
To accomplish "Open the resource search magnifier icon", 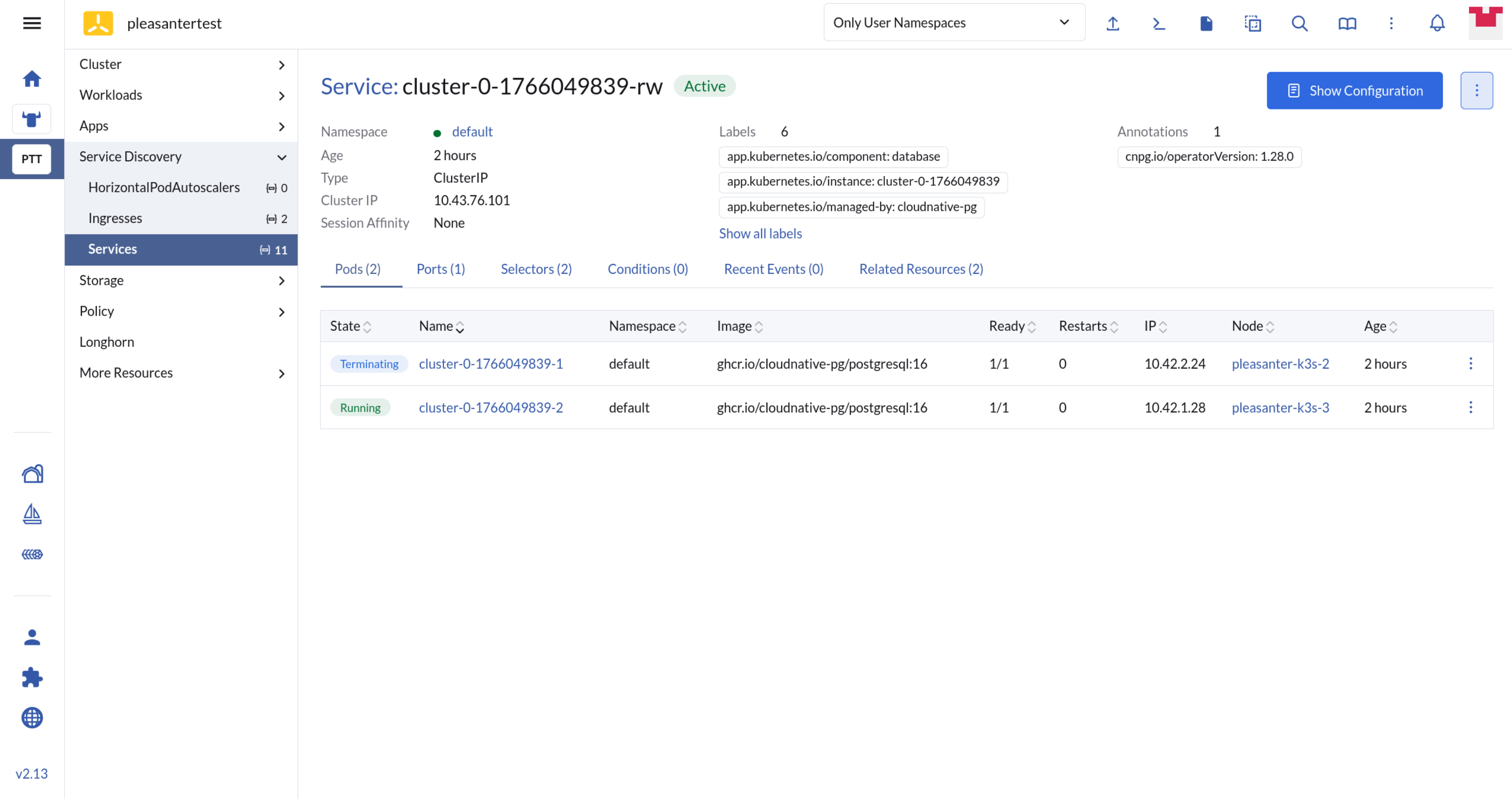I will click(x=1300, y=24).
